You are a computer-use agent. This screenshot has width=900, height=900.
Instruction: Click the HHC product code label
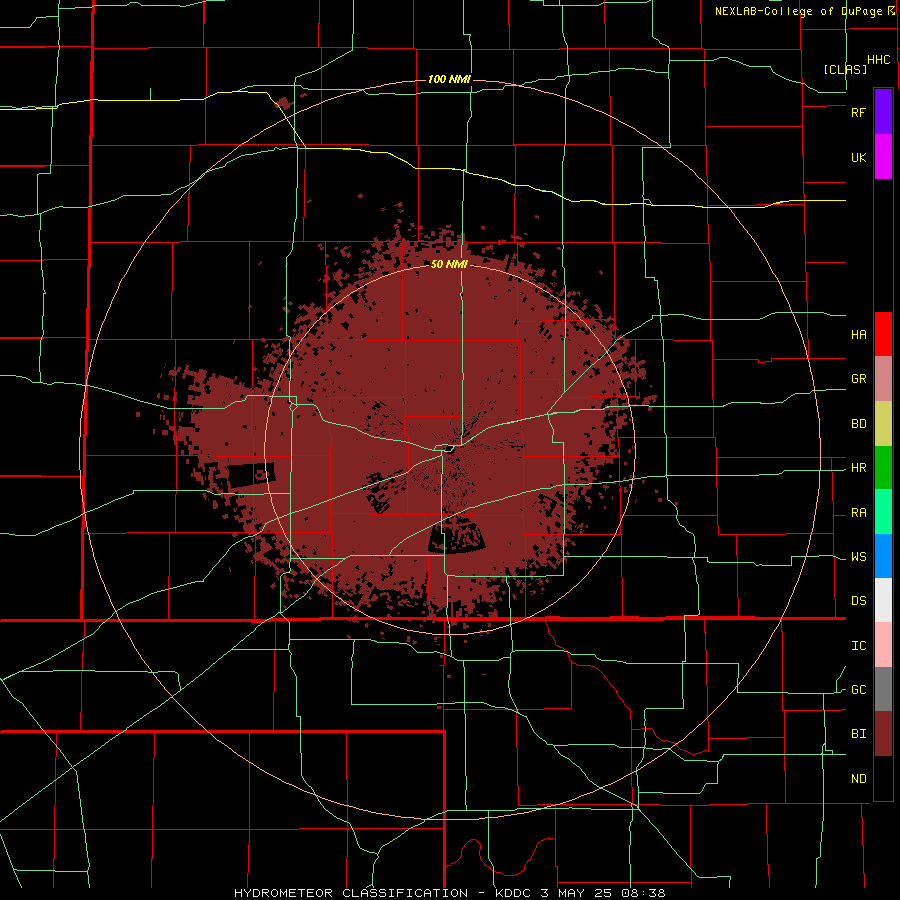(879, 60)
